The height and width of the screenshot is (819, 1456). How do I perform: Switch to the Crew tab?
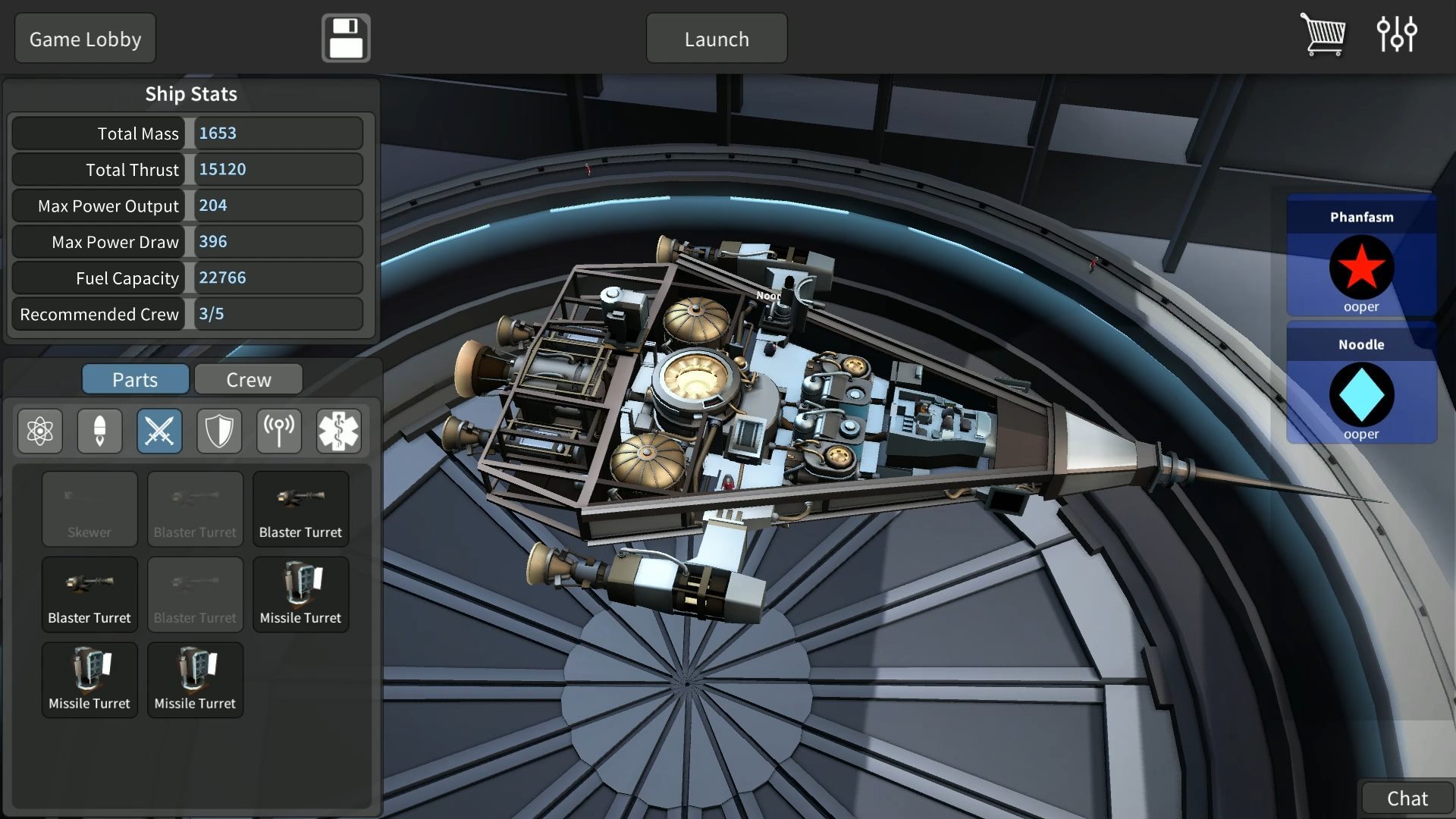pyautogui.click(x=248, y=379)
